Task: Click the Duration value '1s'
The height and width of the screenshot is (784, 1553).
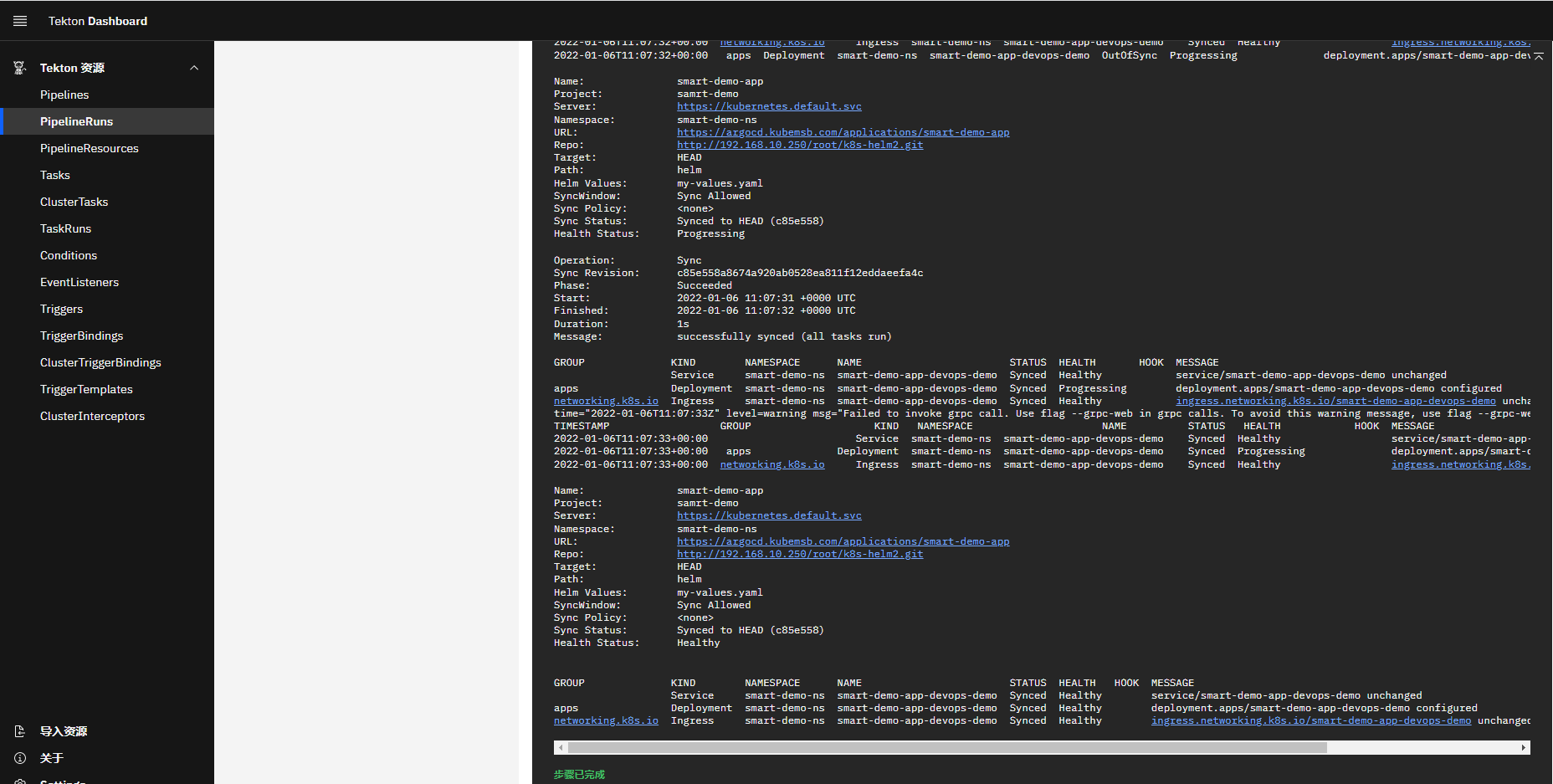Action: (683, 324)
